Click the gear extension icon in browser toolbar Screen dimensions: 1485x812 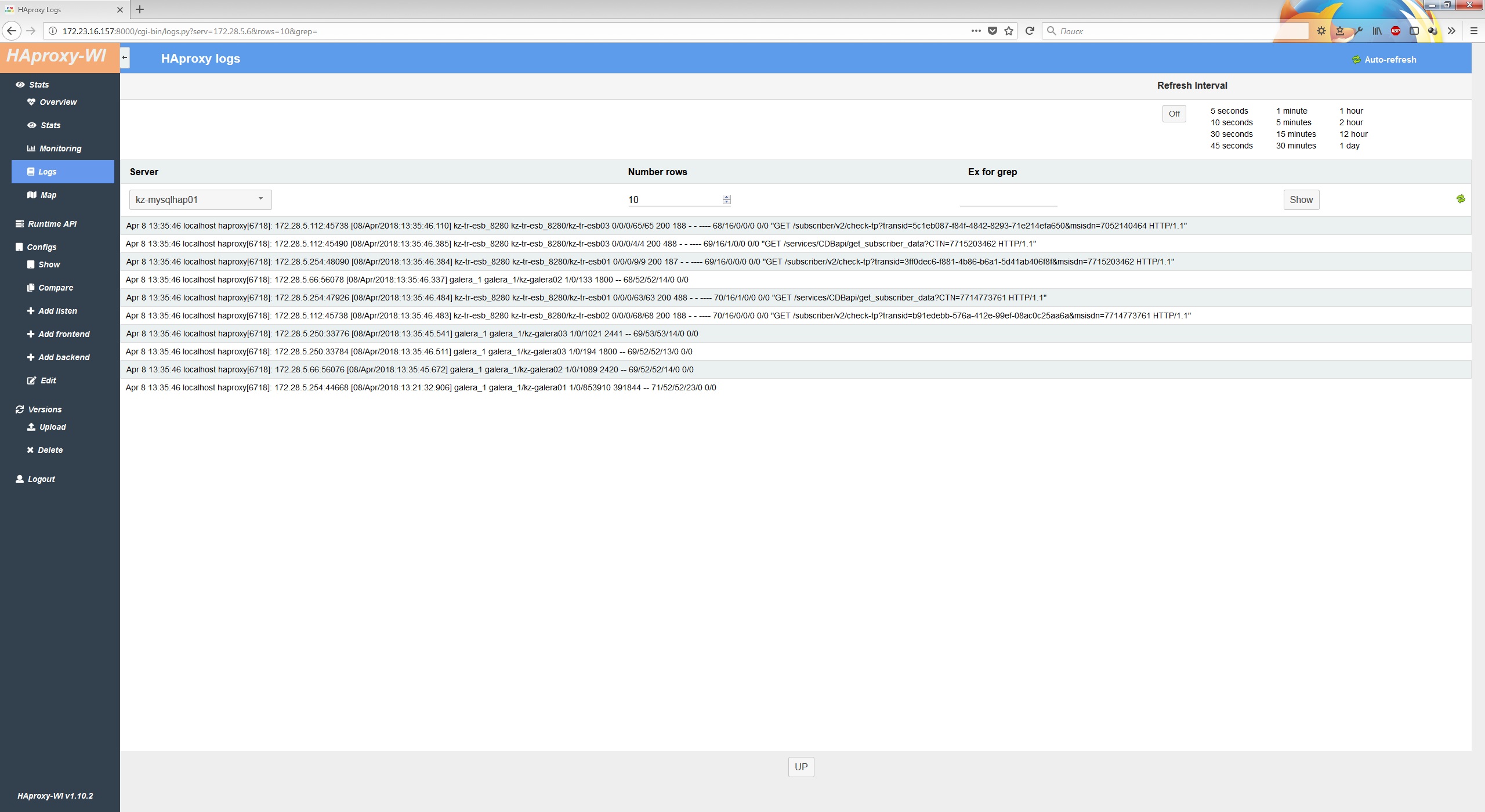click(1321, 31)
